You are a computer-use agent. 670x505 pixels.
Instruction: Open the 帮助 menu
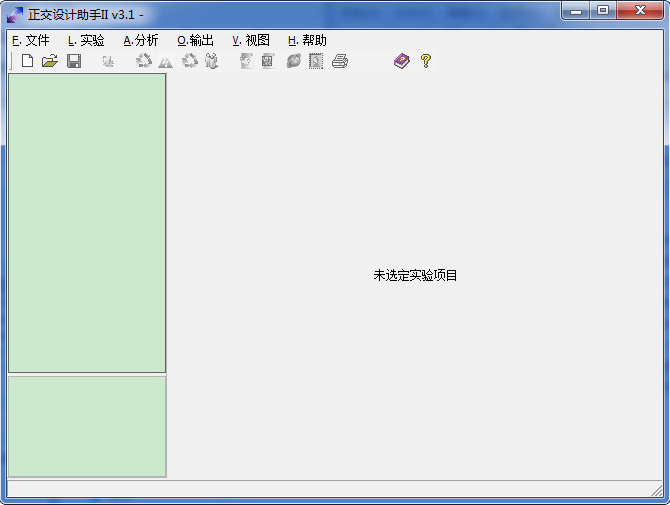coord(307,40)
